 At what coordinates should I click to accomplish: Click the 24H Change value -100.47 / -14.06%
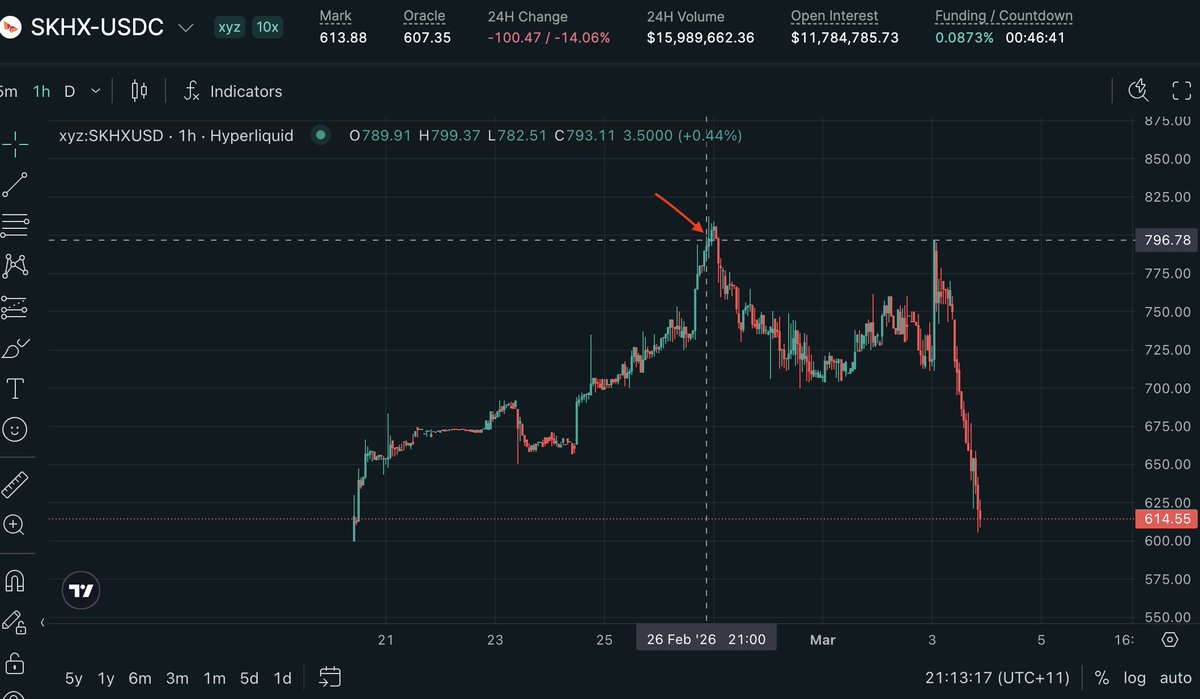coord(549,37)
